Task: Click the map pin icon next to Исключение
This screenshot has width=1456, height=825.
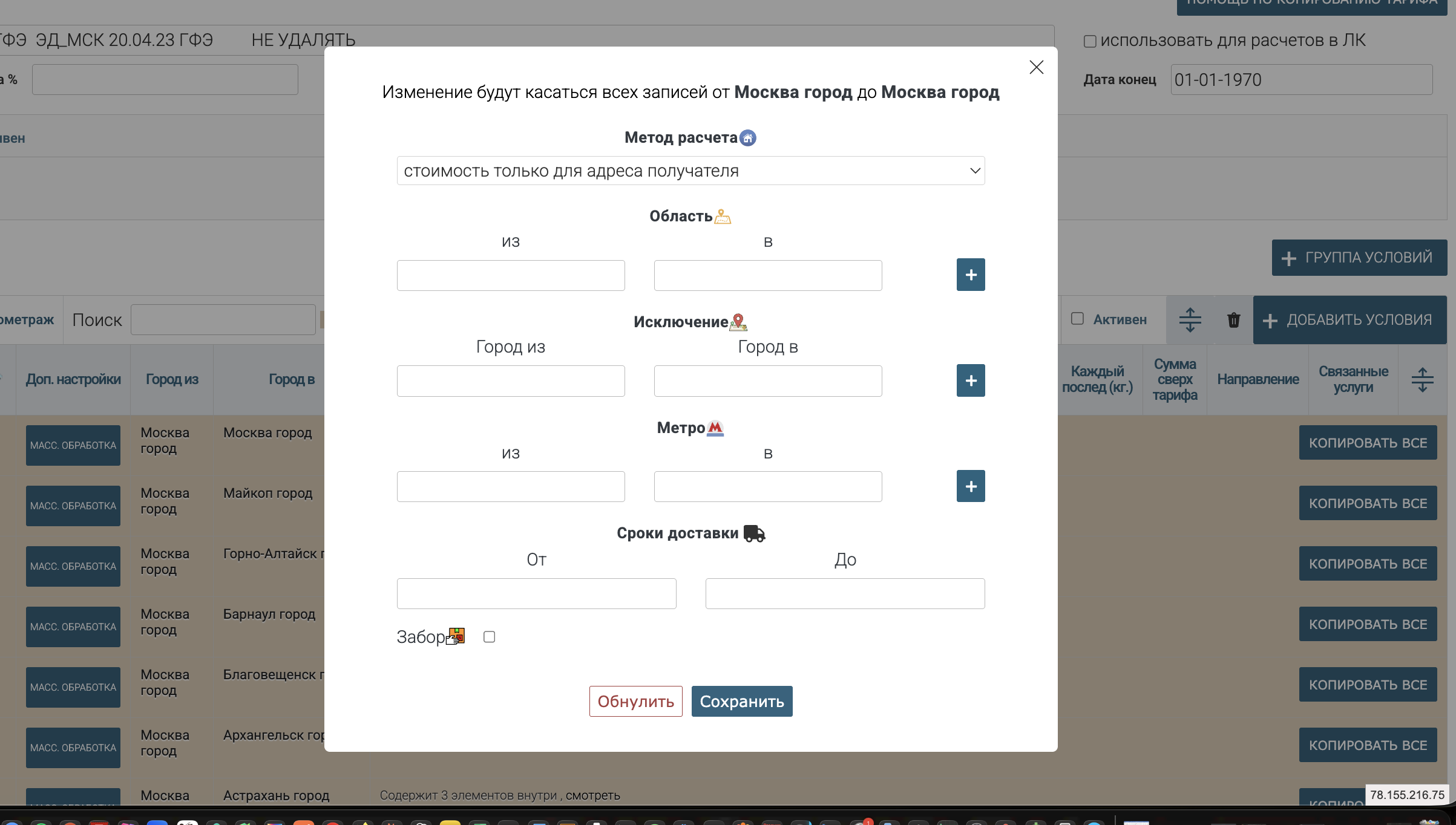Action: coord(738,322)
